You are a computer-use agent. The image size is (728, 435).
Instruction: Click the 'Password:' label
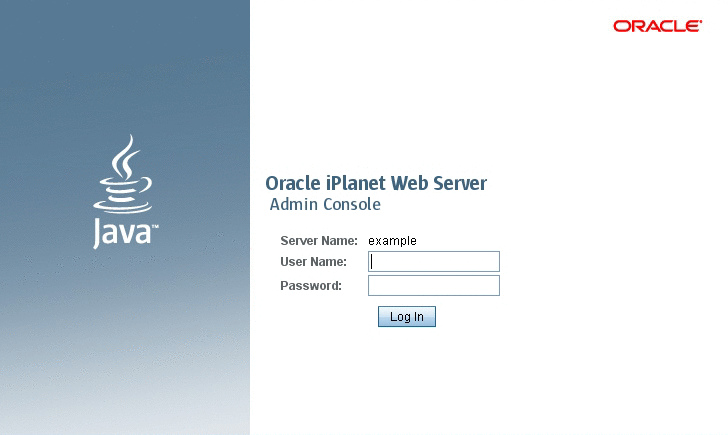pos(311,286)
